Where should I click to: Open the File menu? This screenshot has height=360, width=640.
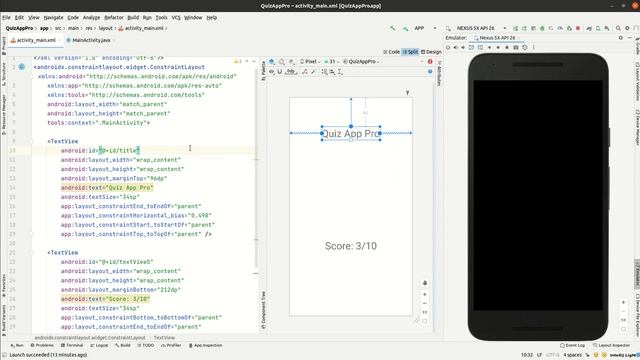click(6, 18)
